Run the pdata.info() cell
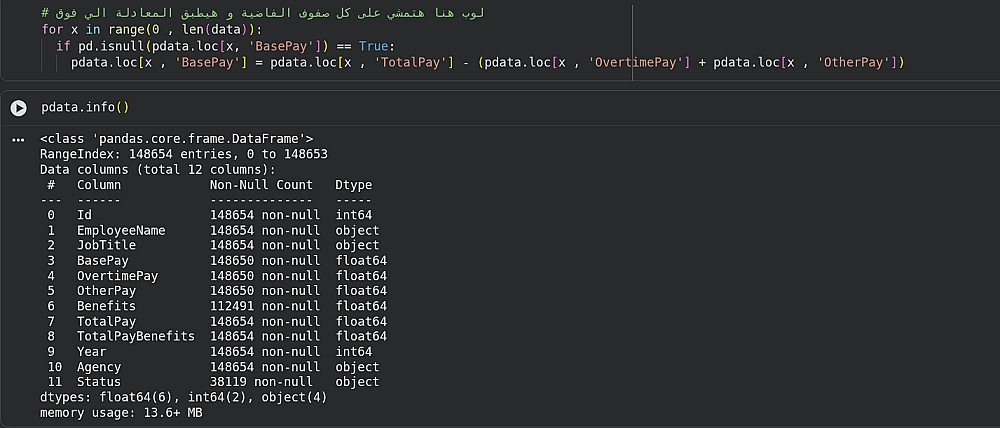Screen dimensions: 1000x428 click(18, 107)
